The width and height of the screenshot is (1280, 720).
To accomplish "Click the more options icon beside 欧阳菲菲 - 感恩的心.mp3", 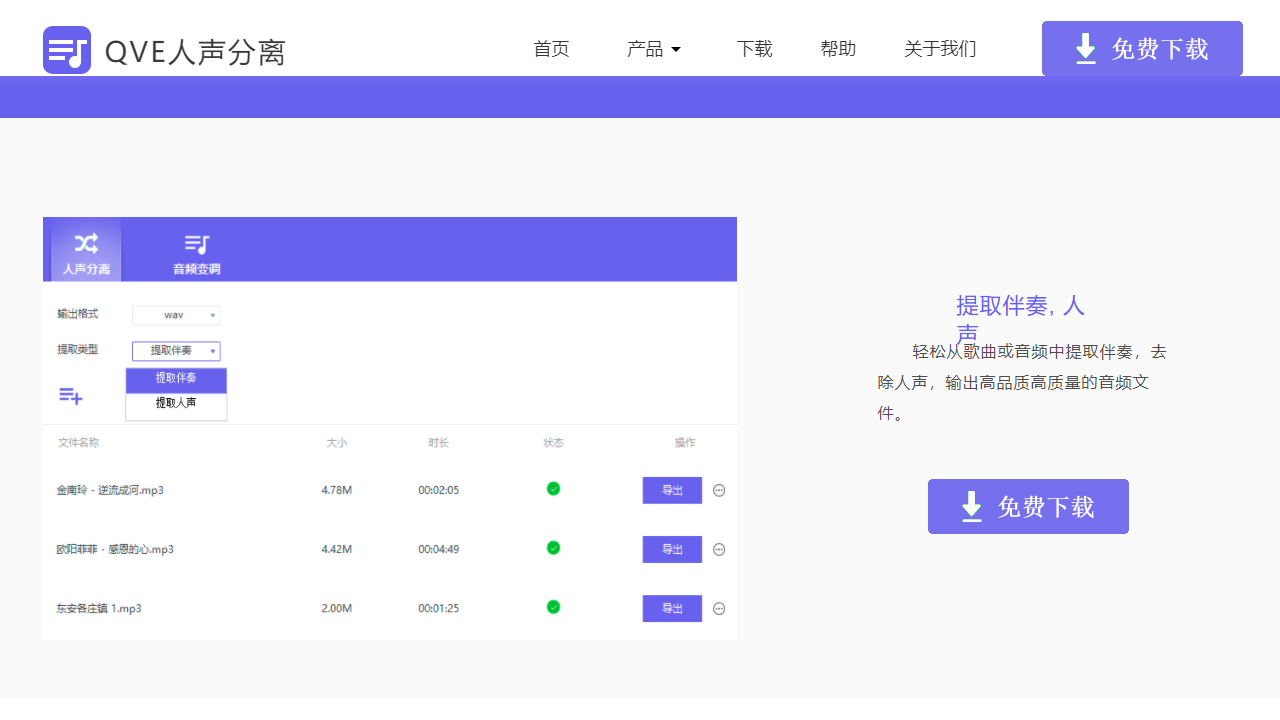I will click(x=719, y=549).
